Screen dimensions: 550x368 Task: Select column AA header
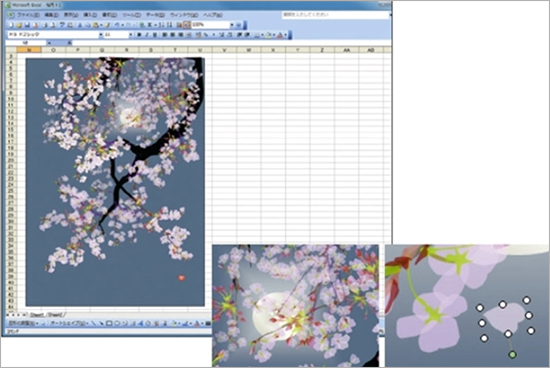coord(347,50)
